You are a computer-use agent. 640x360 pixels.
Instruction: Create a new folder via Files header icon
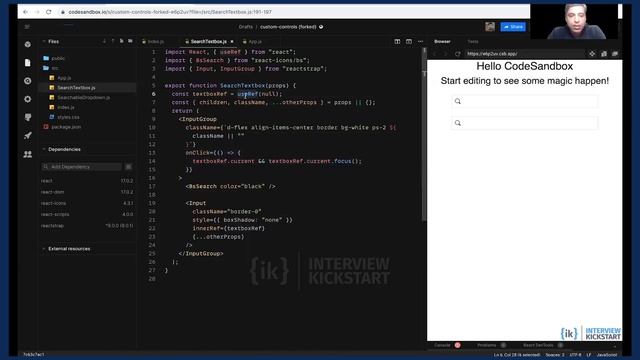click(130, 41)
